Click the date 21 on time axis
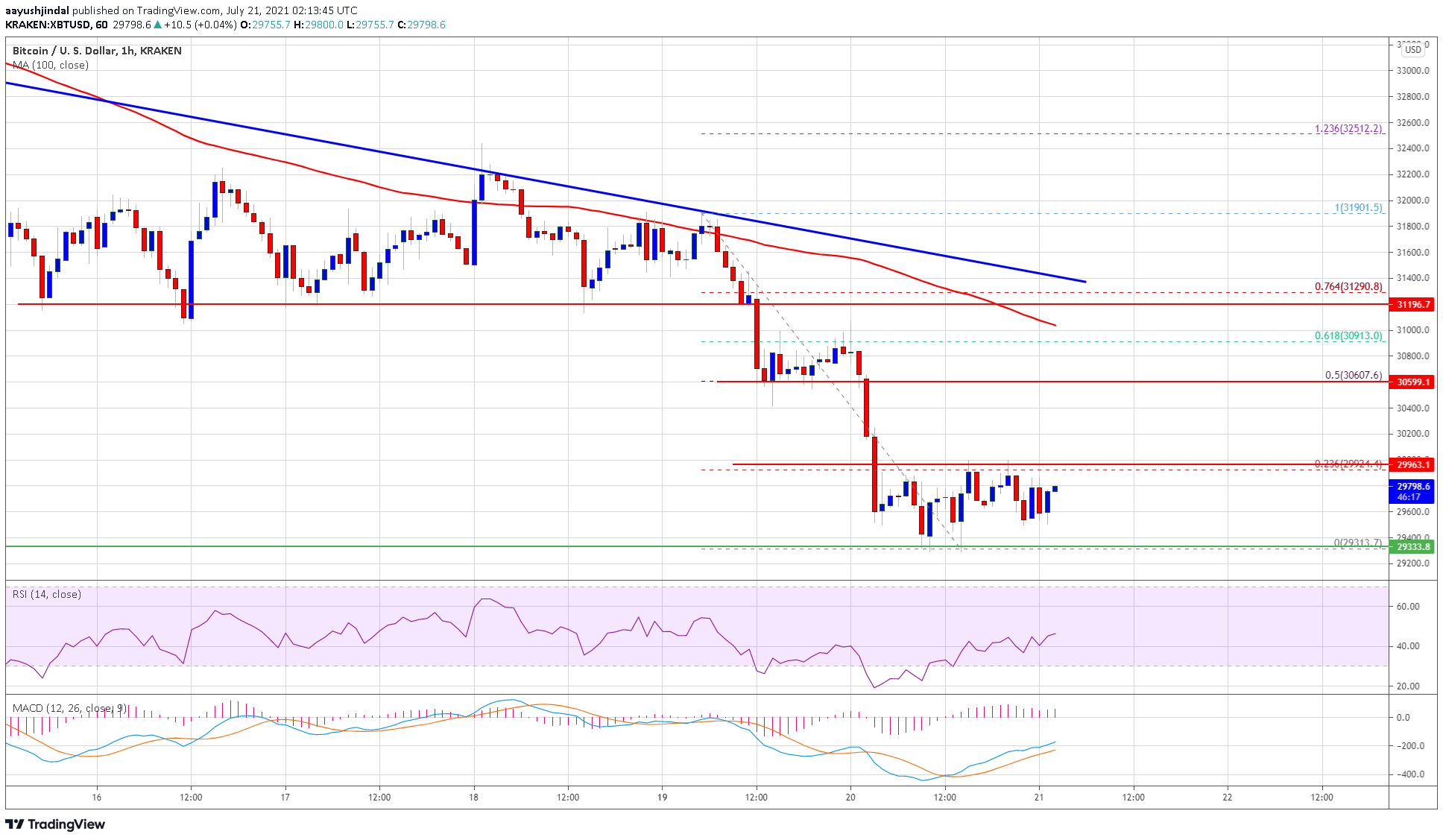This screenshot has height=840, width=1443. tap(1039, 797)
